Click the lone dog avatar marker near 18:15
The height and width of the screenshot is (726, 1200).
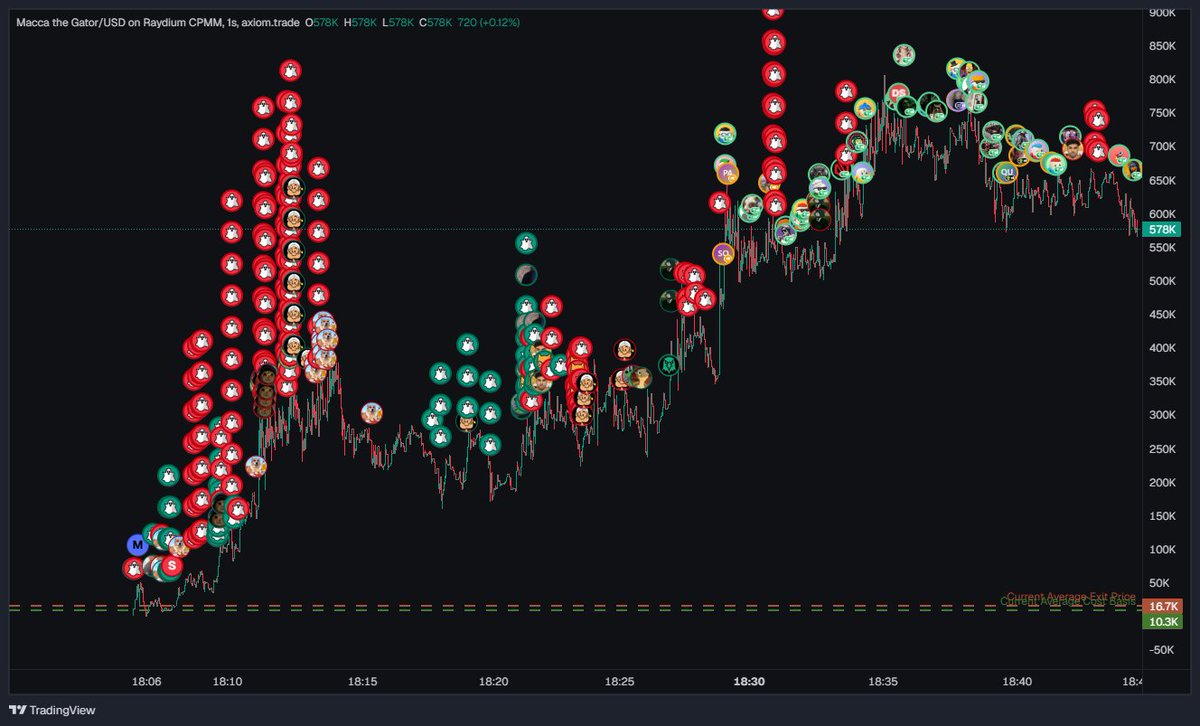tap(371, 412)
